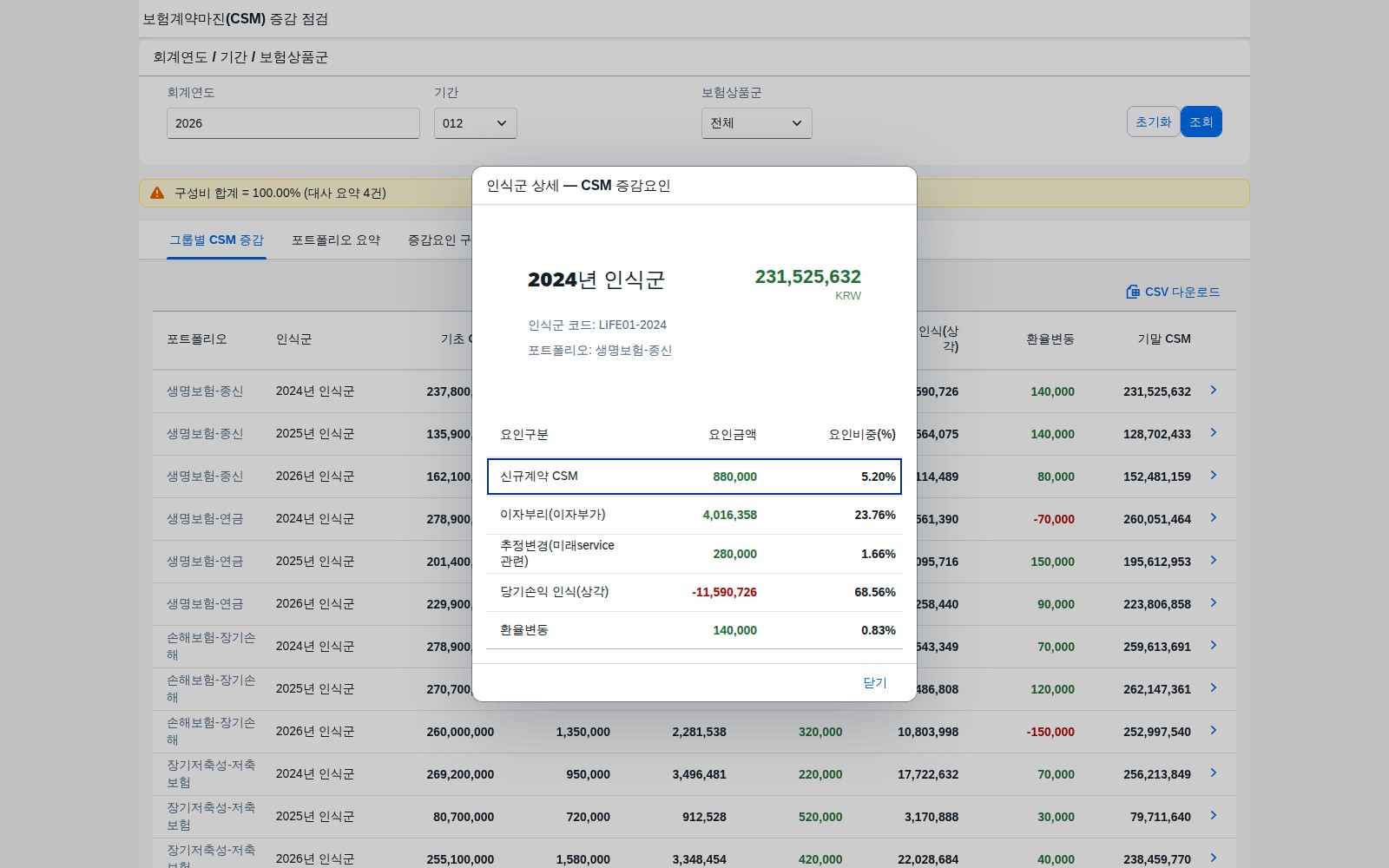Click the 인식군 코드: LIFE01-2024 text
The height and width of the screenshot is (868, 1389).
coord(597,325)
